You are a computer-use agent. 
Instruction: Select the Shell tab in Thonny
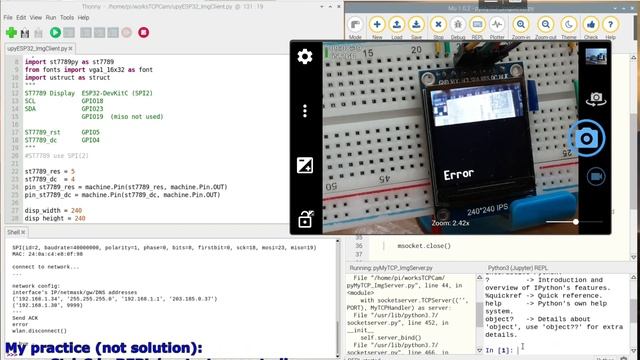(x=13, y=232)
